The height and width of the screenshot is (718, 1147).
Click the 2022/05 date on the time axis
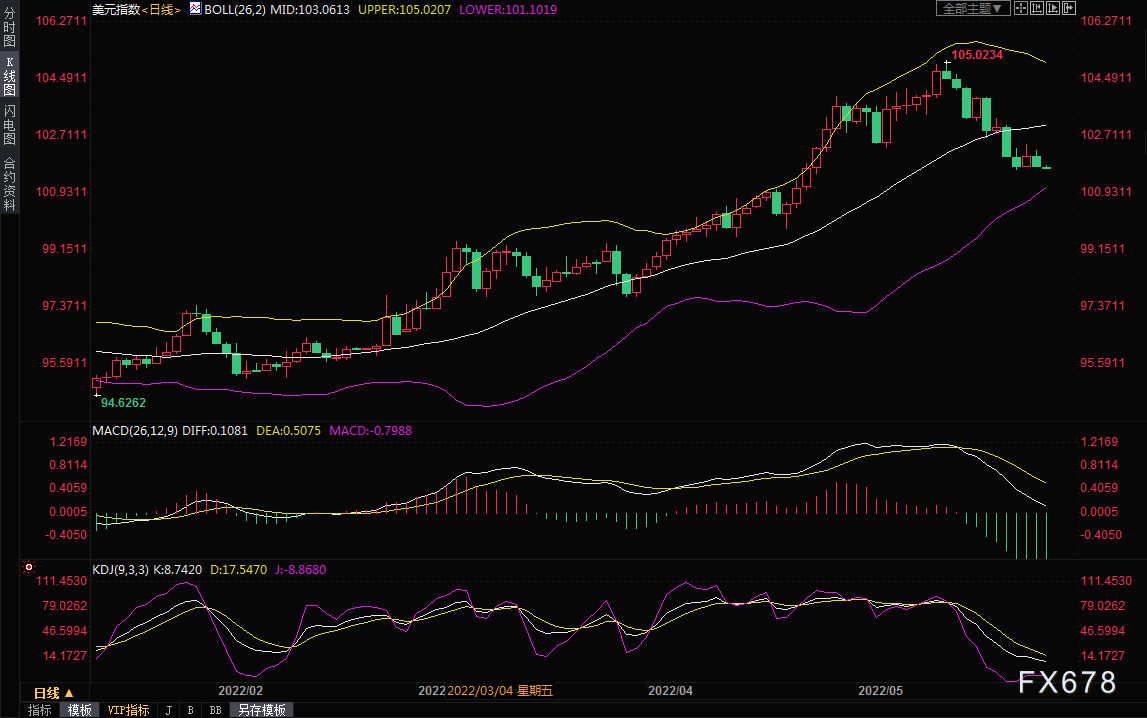click(880, 691)
